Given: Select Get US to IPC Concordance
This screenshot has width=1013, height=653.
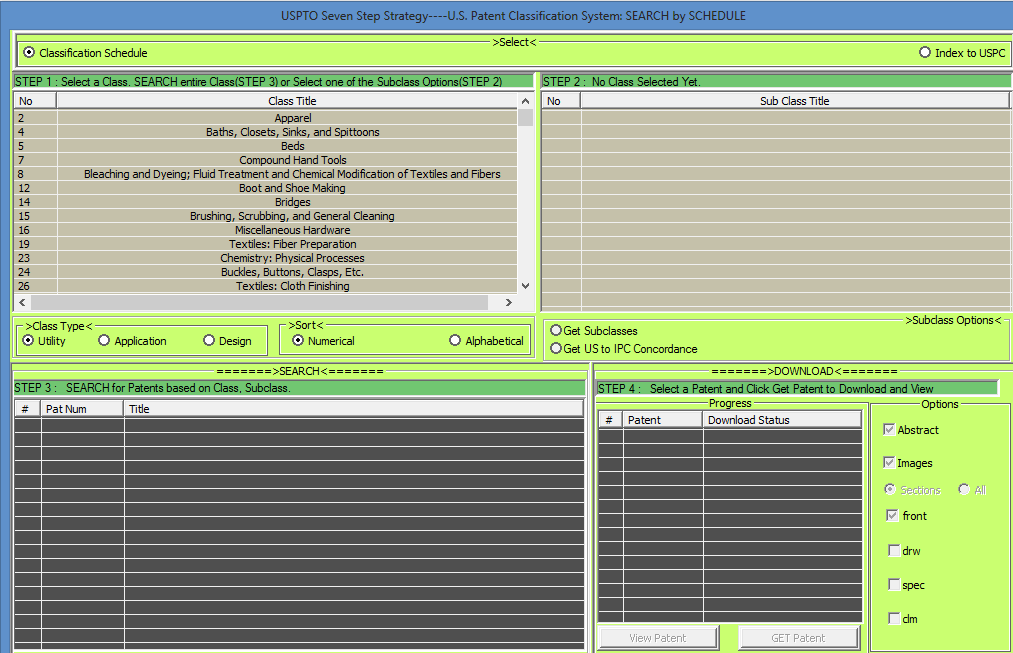Looking at the screenshot, I should (556, 348).
